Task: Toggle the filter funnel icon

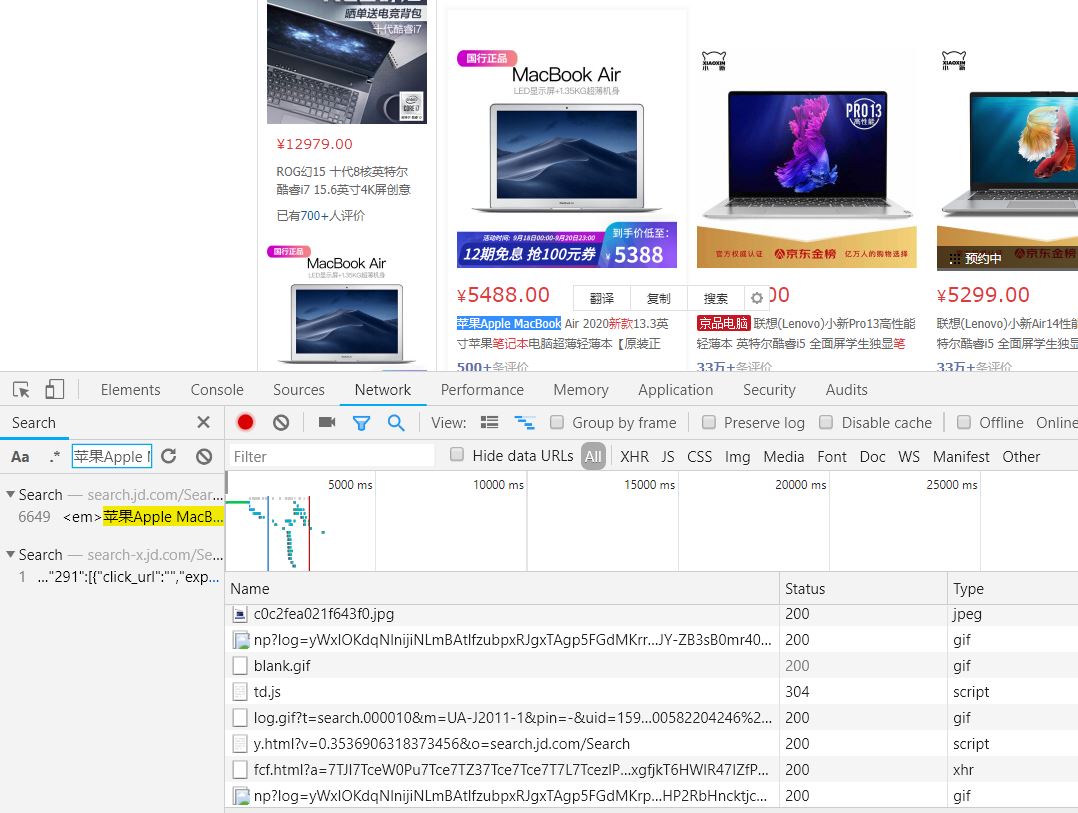Action: click(x=361, y=423)
